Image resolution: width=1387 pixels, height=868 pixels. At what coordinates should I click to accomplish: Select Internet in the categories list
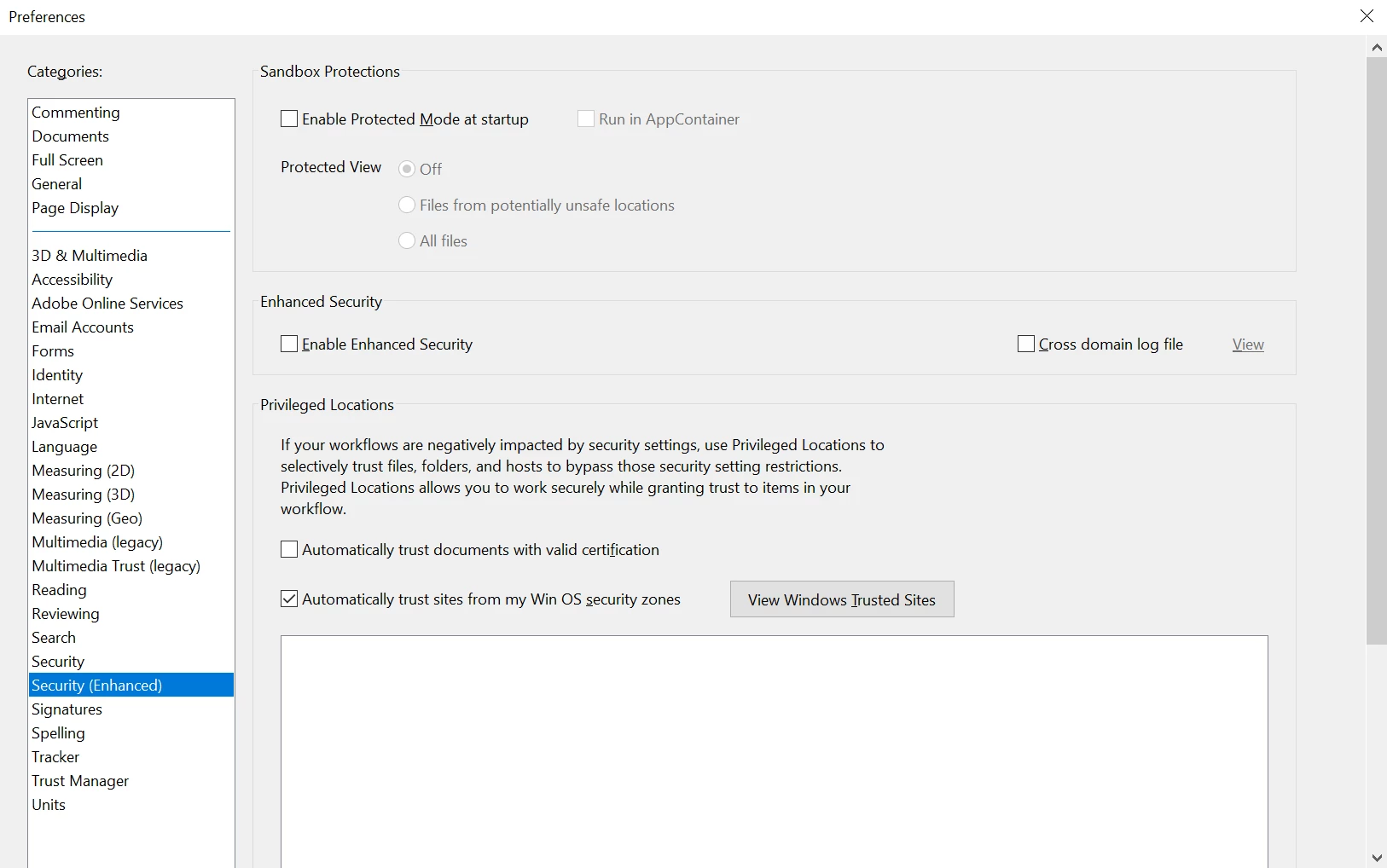coord(131,399)
